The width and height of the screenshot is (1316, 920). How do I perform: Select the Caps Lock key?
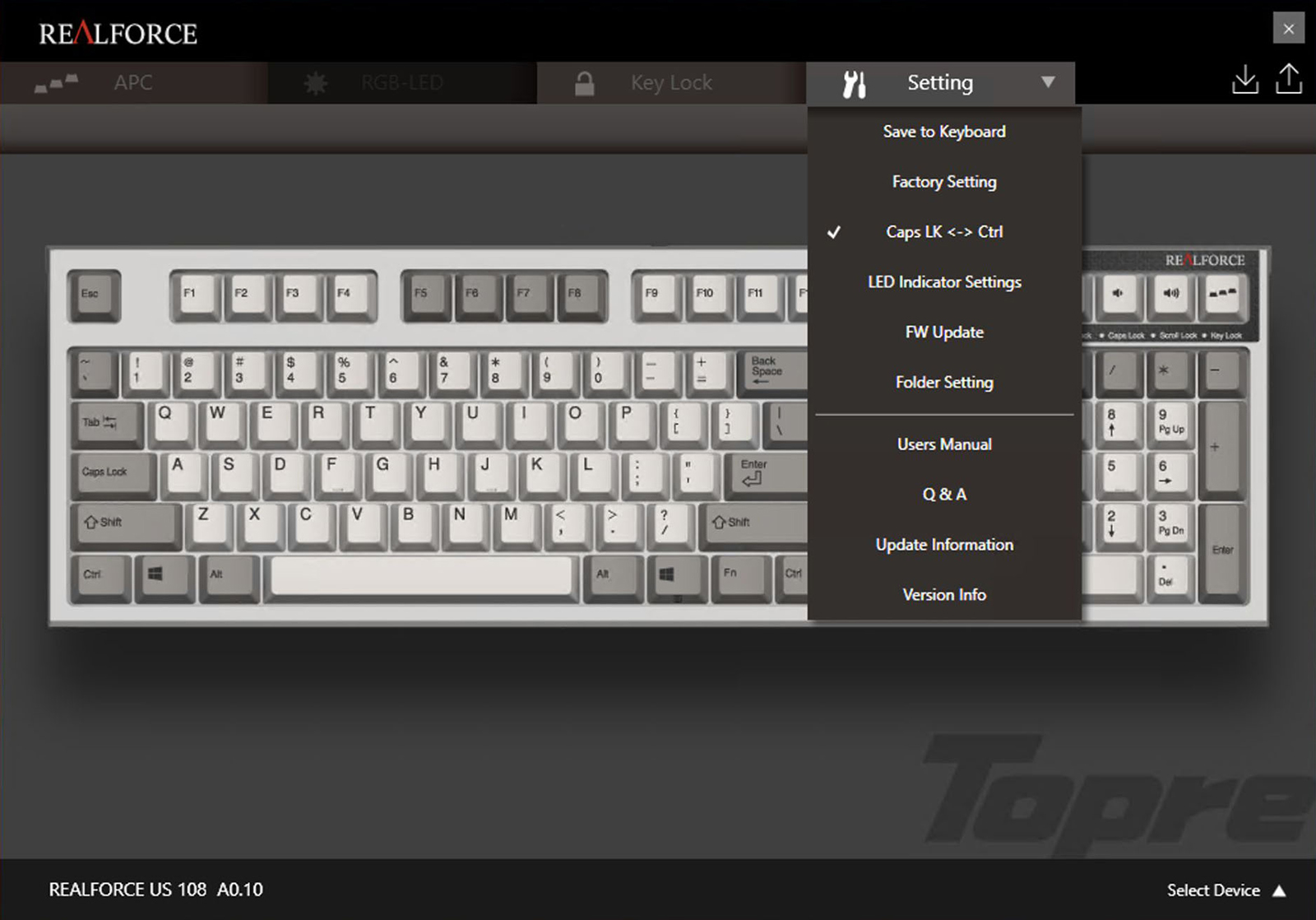point(114,476)
